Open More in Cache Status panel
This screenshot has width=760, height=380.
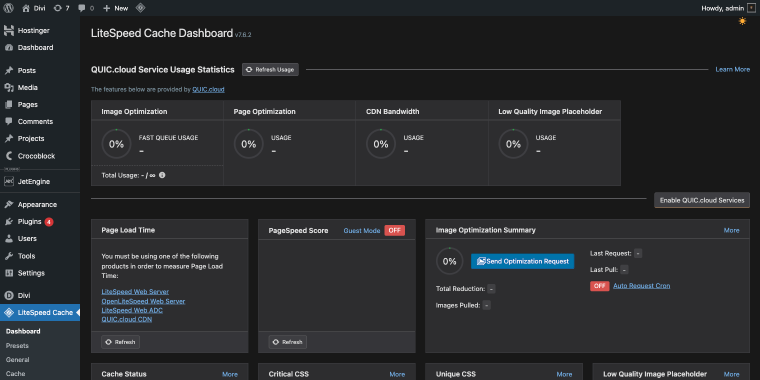230,374
